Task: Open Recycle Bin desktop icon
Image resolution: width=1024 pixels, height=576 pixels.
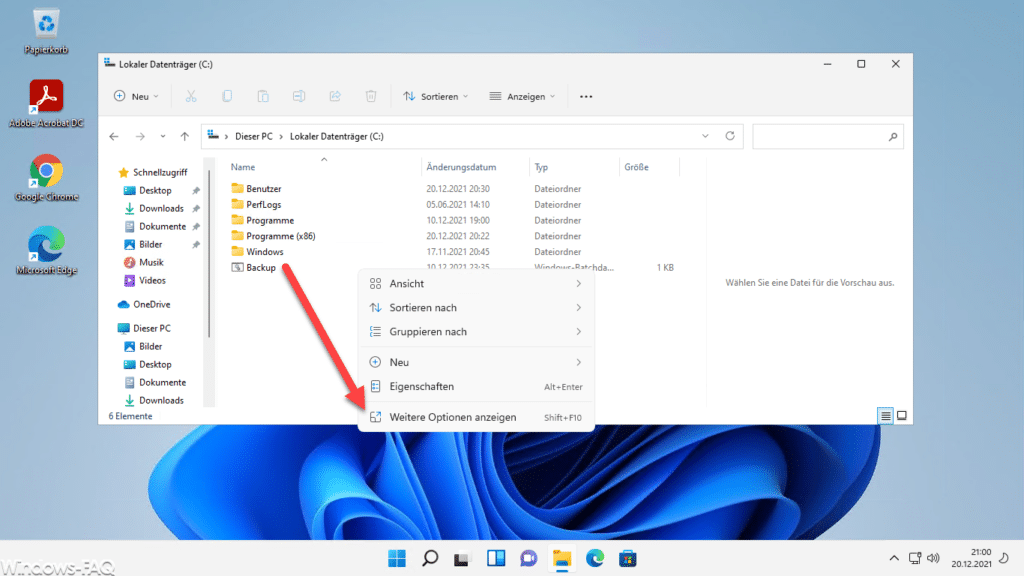Action: pyautogui.click(x=46, y=31)
